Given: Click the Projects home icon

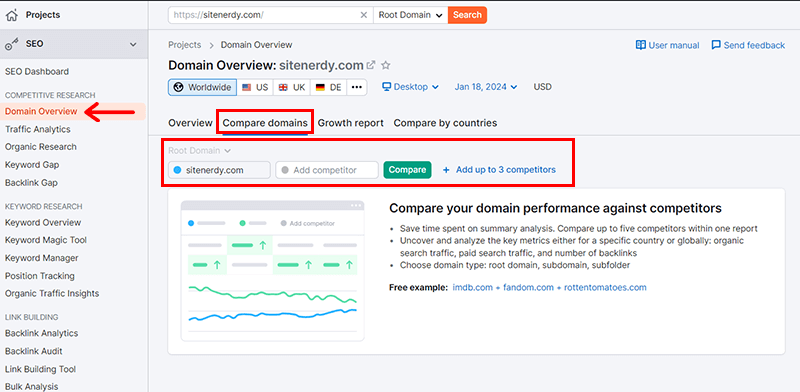Looking at the screenshot, I should pos(11,15).
